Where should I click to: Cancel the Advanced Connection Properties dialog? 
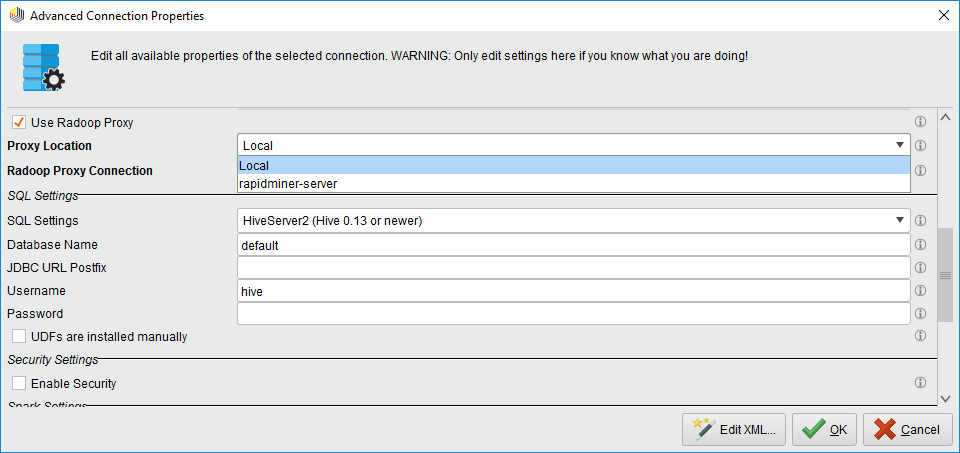pyautogui.click(x=908, y=430)
